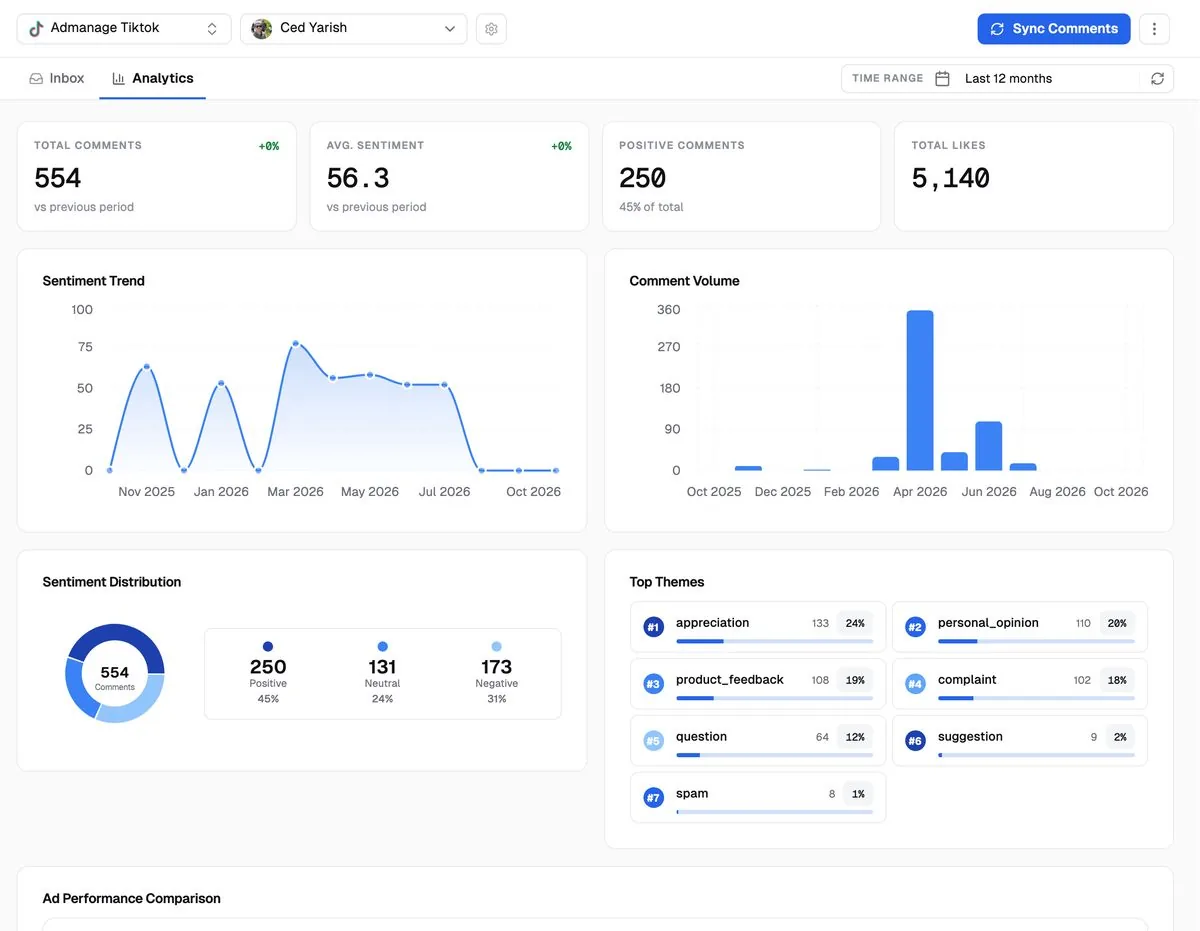The image size is (1200, 931).
Task: Click the Jun 2026 bar in Comment Volume
Action: coord(989,446)
